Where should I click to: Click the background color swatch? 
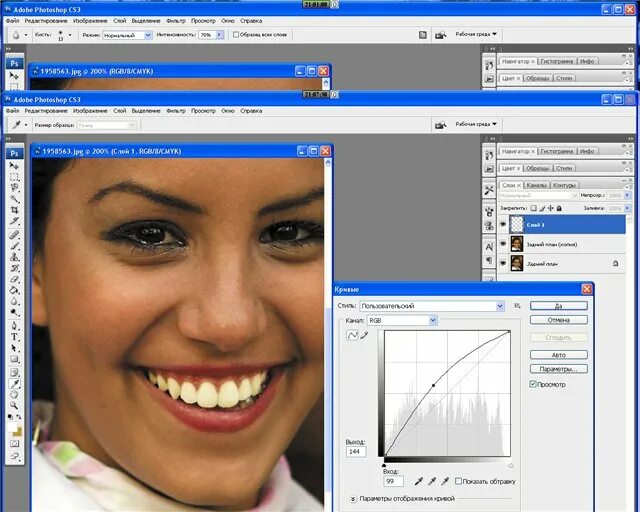click(x=19, y=433)
